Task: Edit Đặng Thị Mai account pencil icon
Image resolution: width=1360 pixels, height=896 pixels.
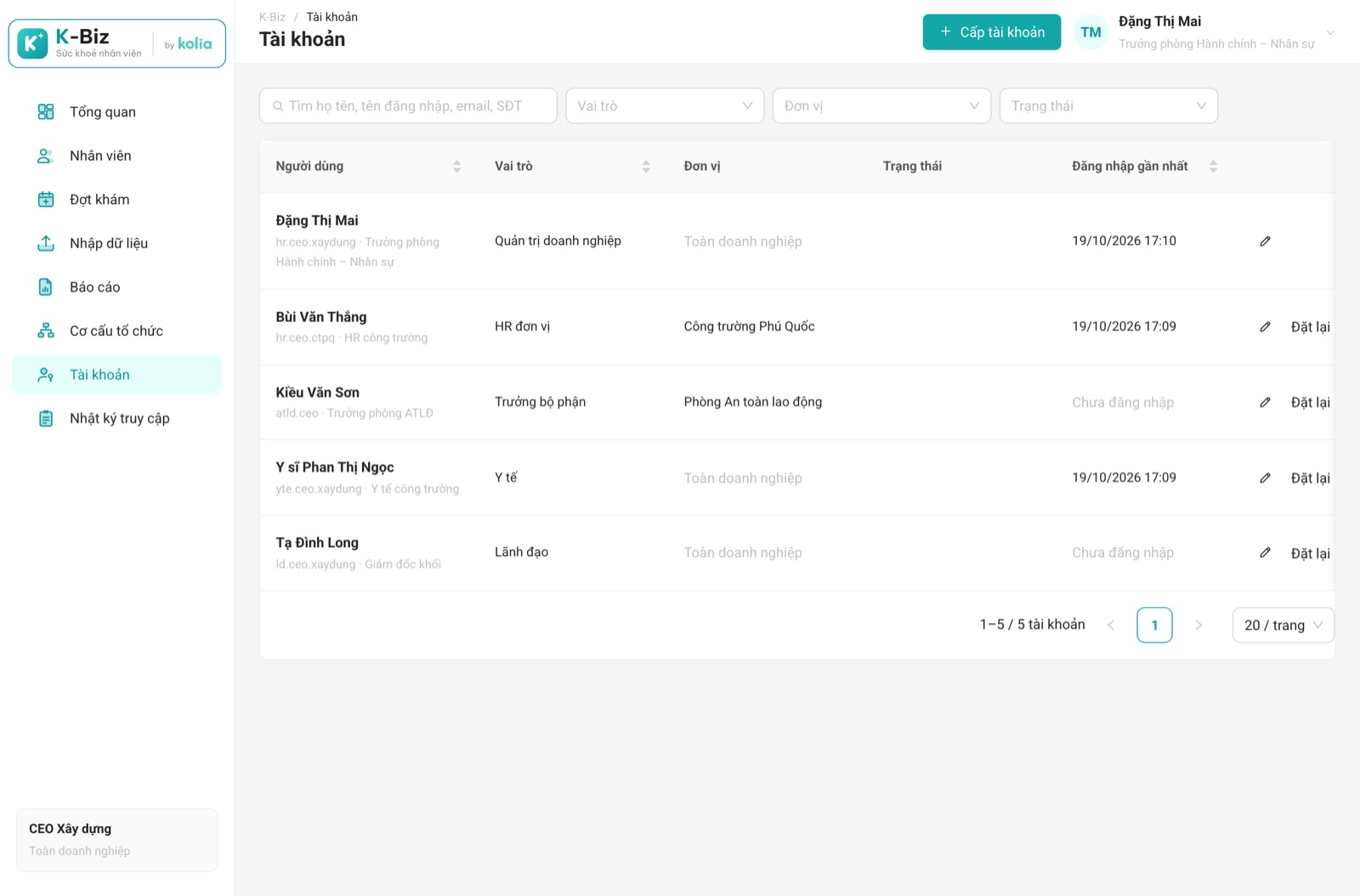Action: 1265,241
